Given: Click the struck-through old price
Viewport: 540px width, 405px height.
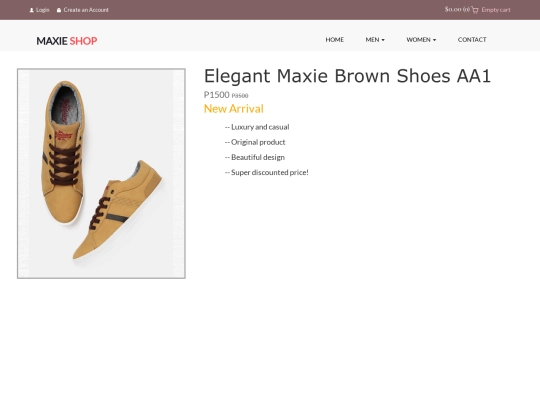Looking at the screenshot, I should pyautogui.click(x=240, y=96).
